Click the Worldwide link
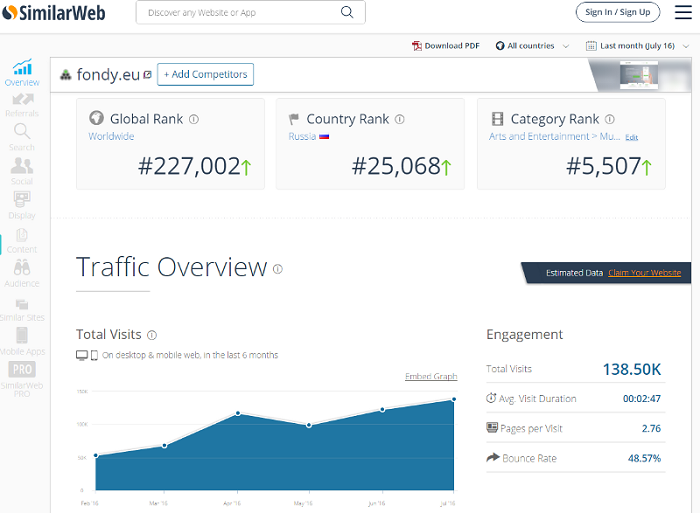 111,137
